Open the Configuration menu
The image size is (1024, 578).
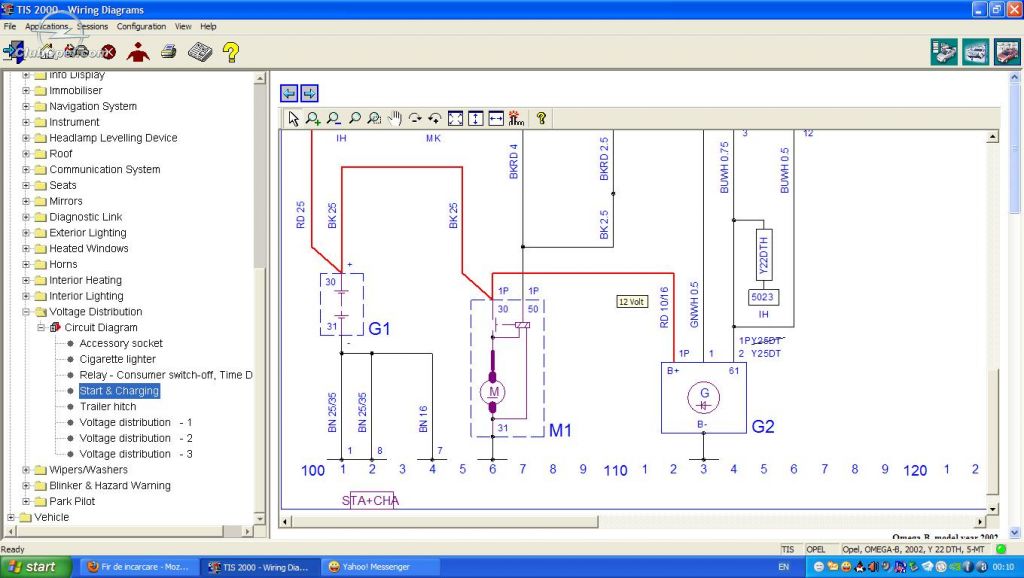coord(141,26)
